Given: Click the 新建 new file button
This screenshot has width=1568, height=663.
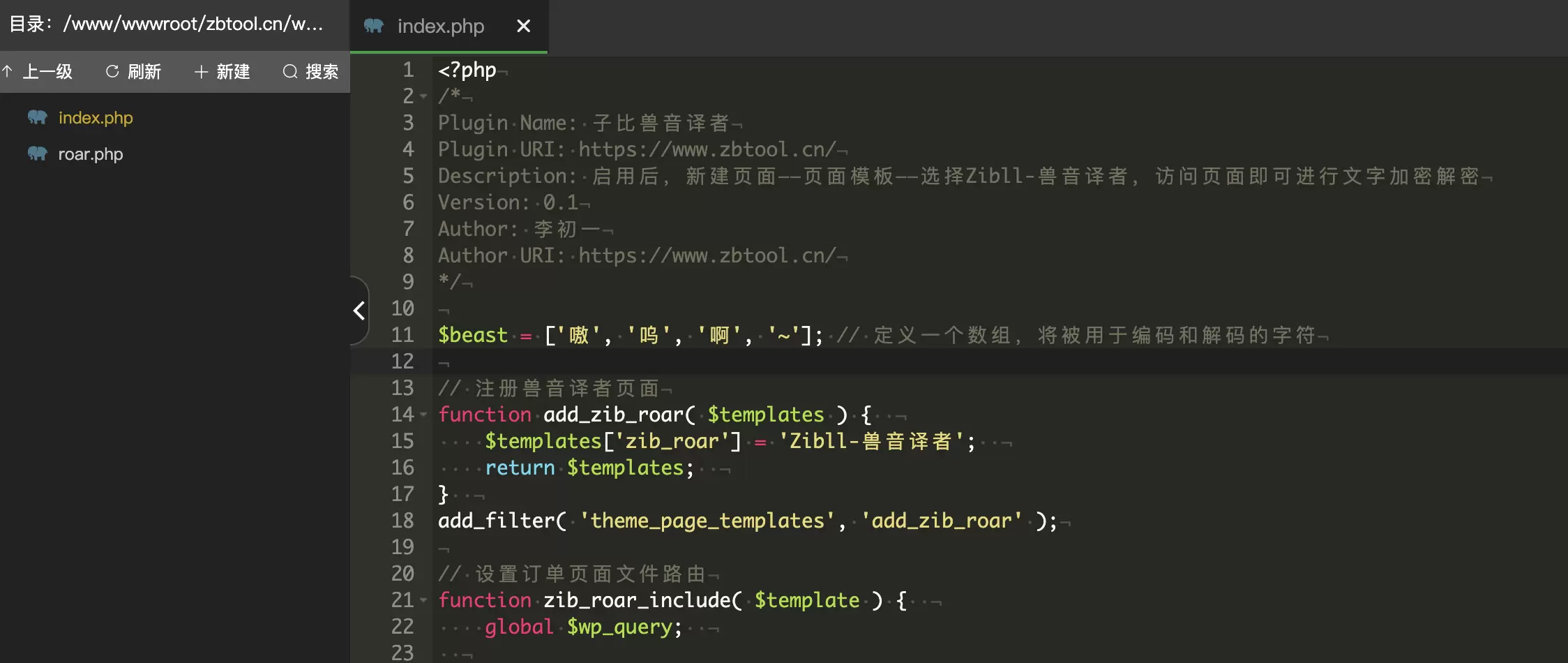Looking at the screenshot, I should point(222,71).
